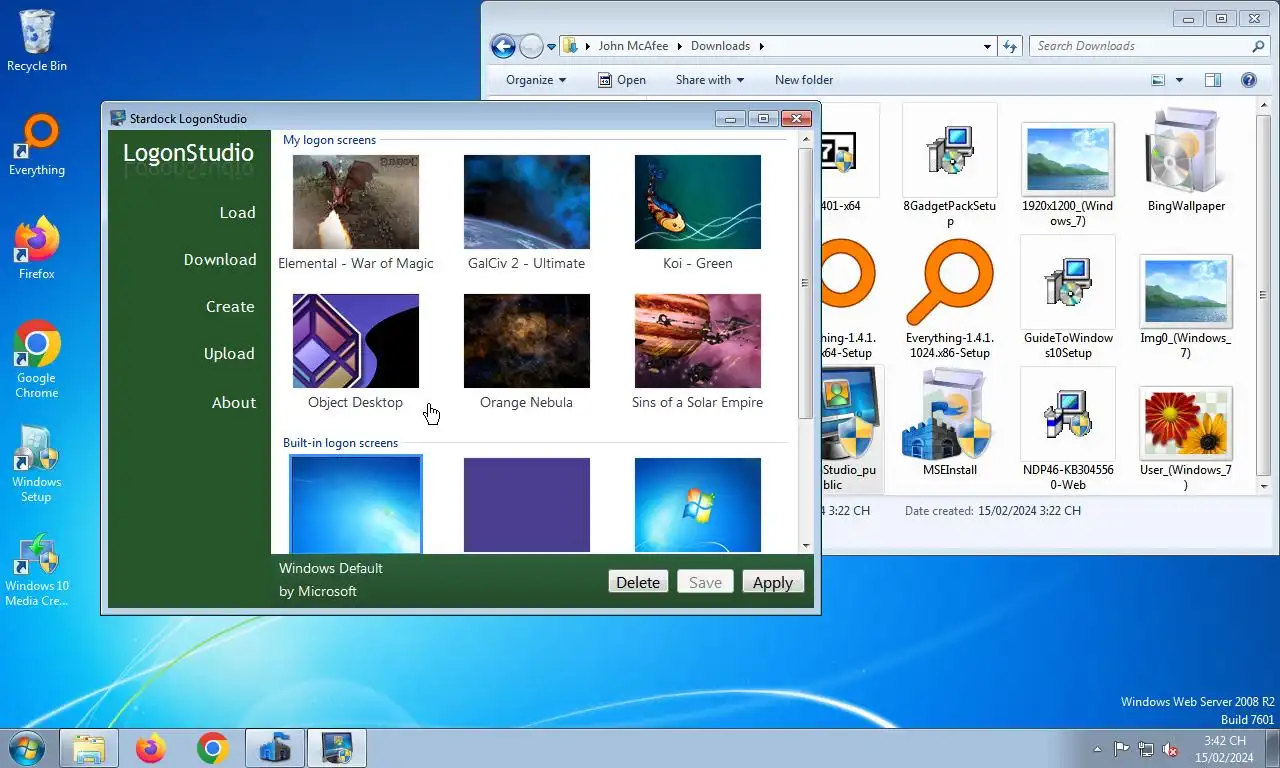Open Explorer help icon
Image resolution: width=1280 pixels, height=768 pixels.
pos(1248,80)
